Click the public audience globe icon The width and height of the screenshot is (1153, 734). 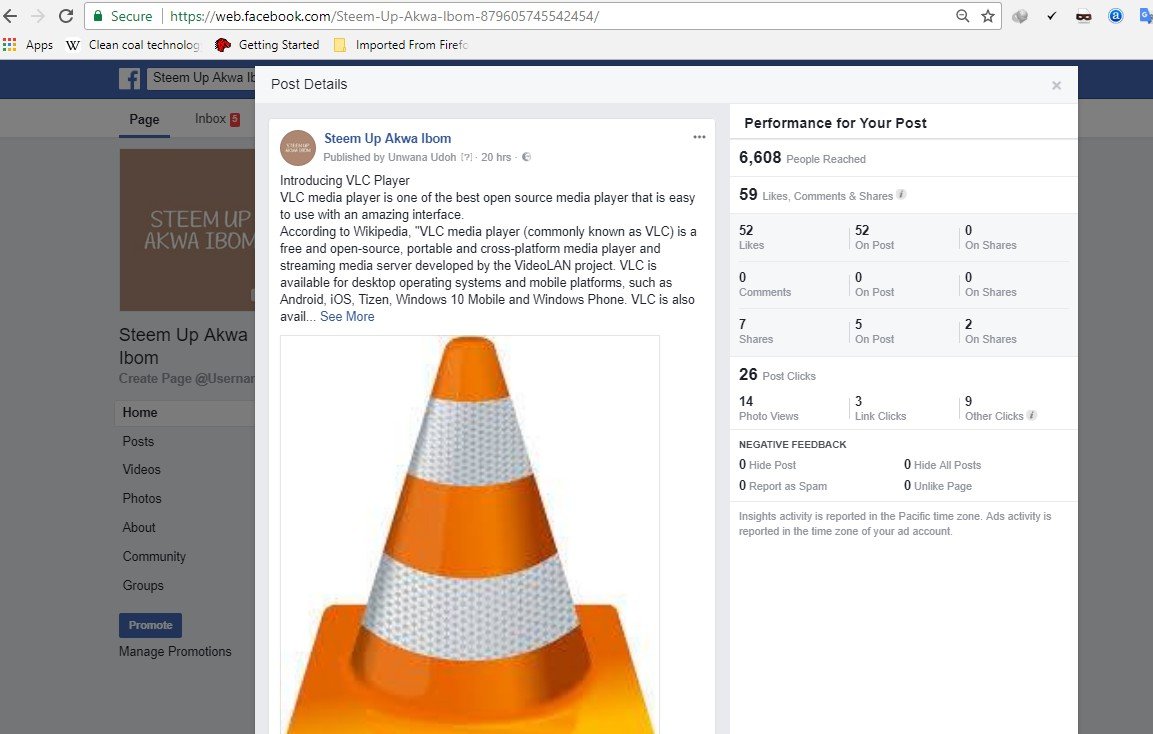click(526, 157)
